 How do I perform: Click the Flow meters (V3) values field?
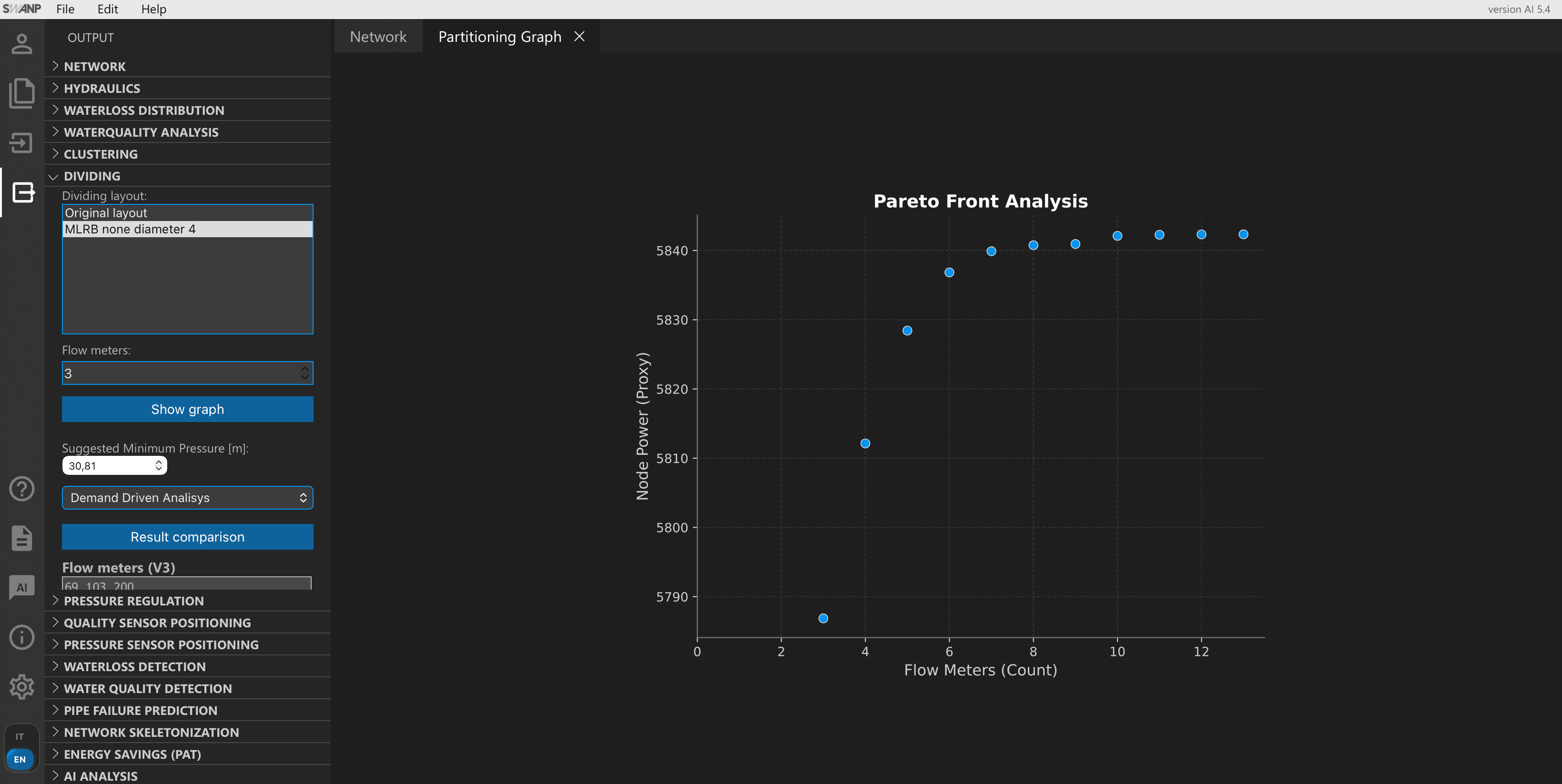(x=187, y=583)
